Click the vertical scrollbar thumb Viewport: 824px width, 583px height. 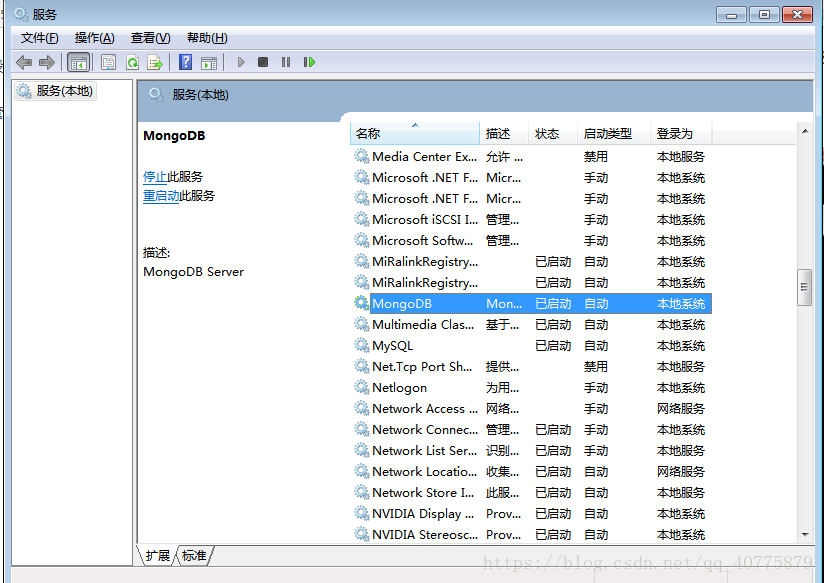click(x=804, y=287)
